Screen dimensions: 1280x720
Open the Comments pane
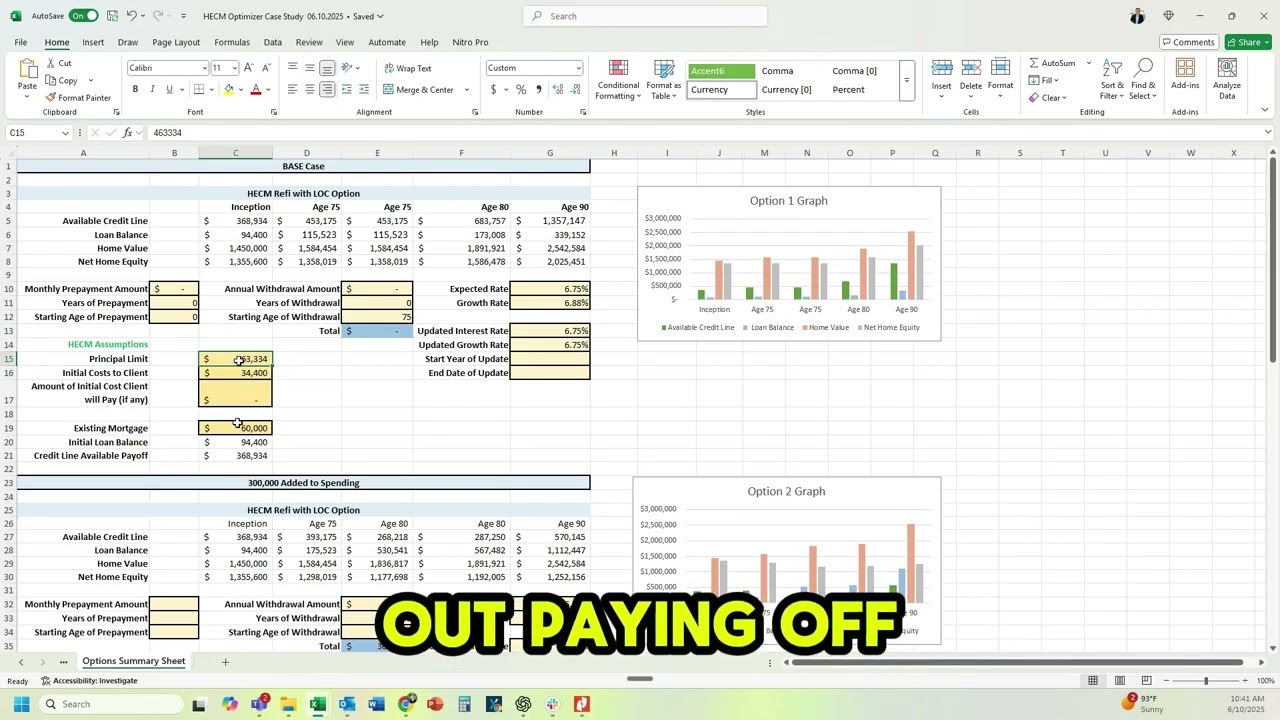click(1187, 42)
